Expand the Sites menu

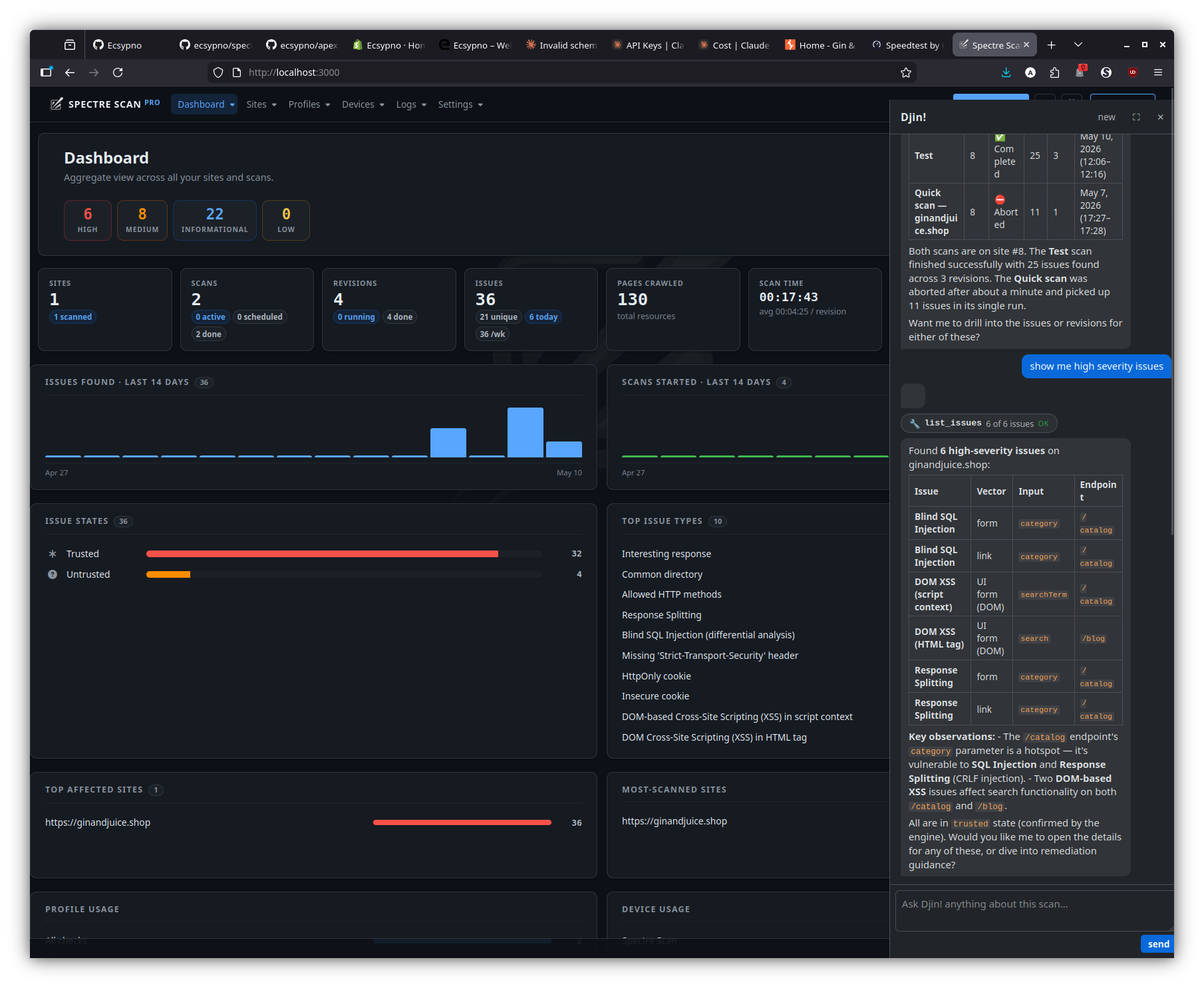261,104
